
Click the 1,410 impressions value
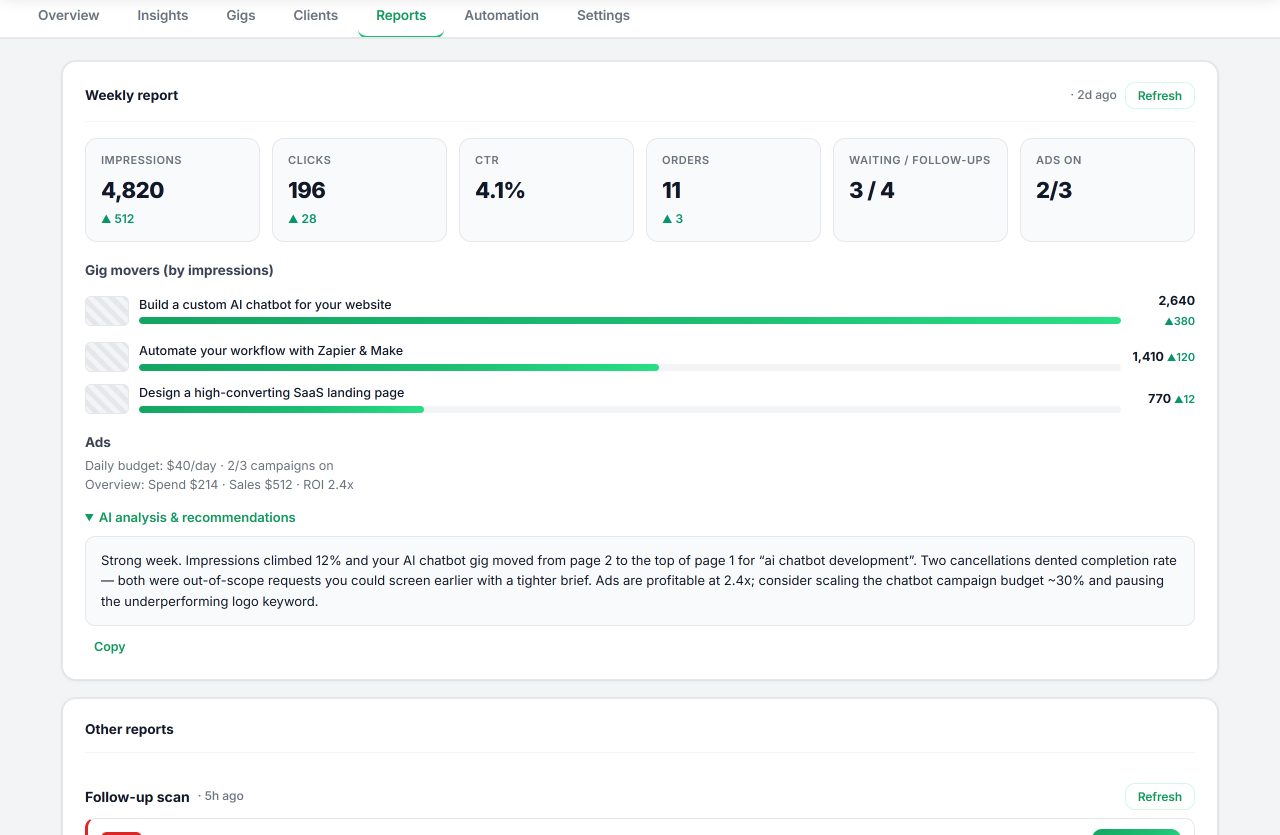tap(1148, 357)
